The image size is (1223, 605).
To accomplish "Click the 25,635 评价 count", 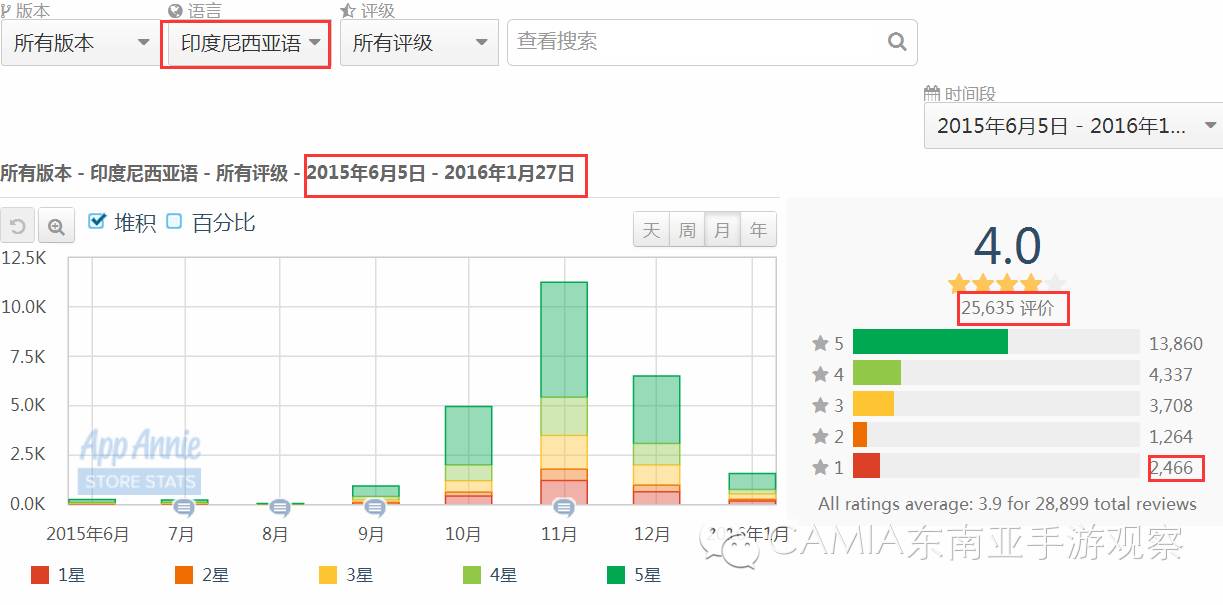I will [1008, 308].
